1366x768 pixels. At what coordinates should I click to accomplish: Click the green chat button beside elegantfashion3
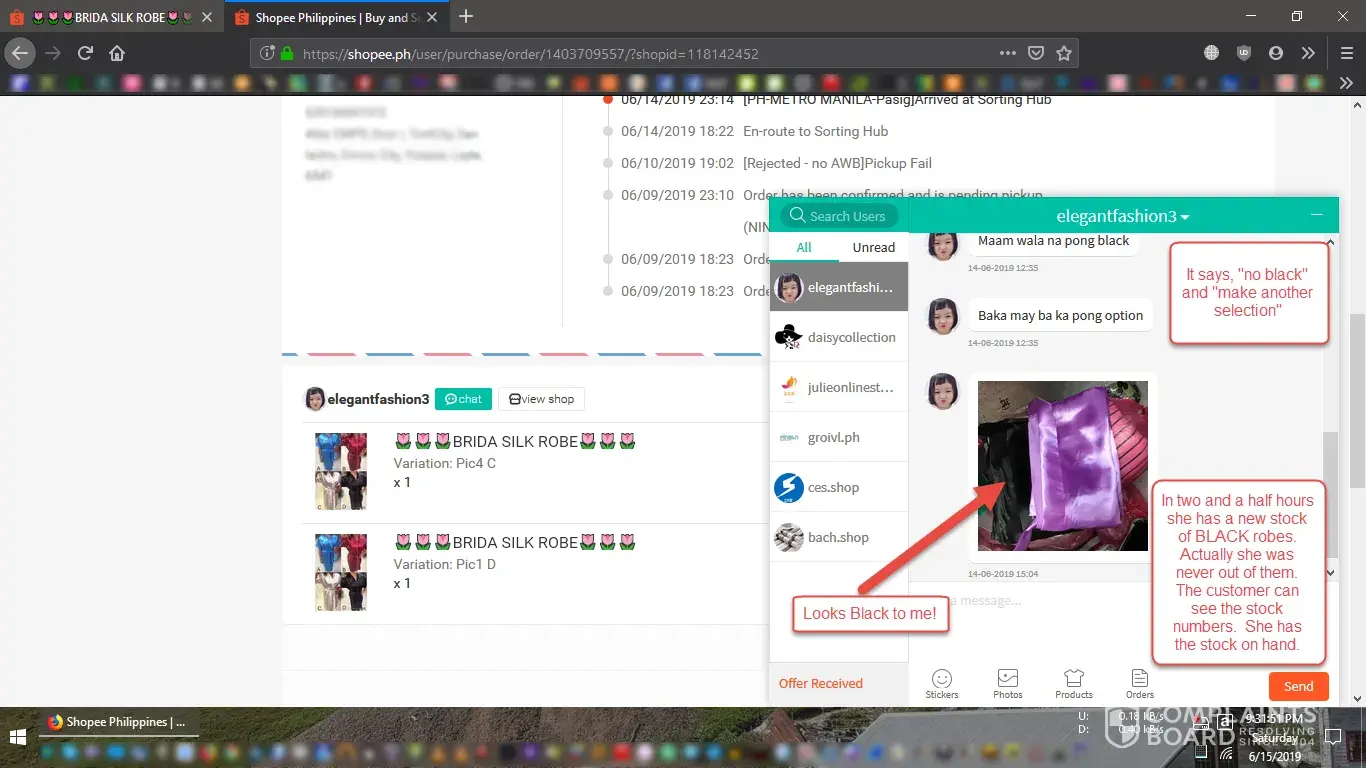[x=463, y=399]
